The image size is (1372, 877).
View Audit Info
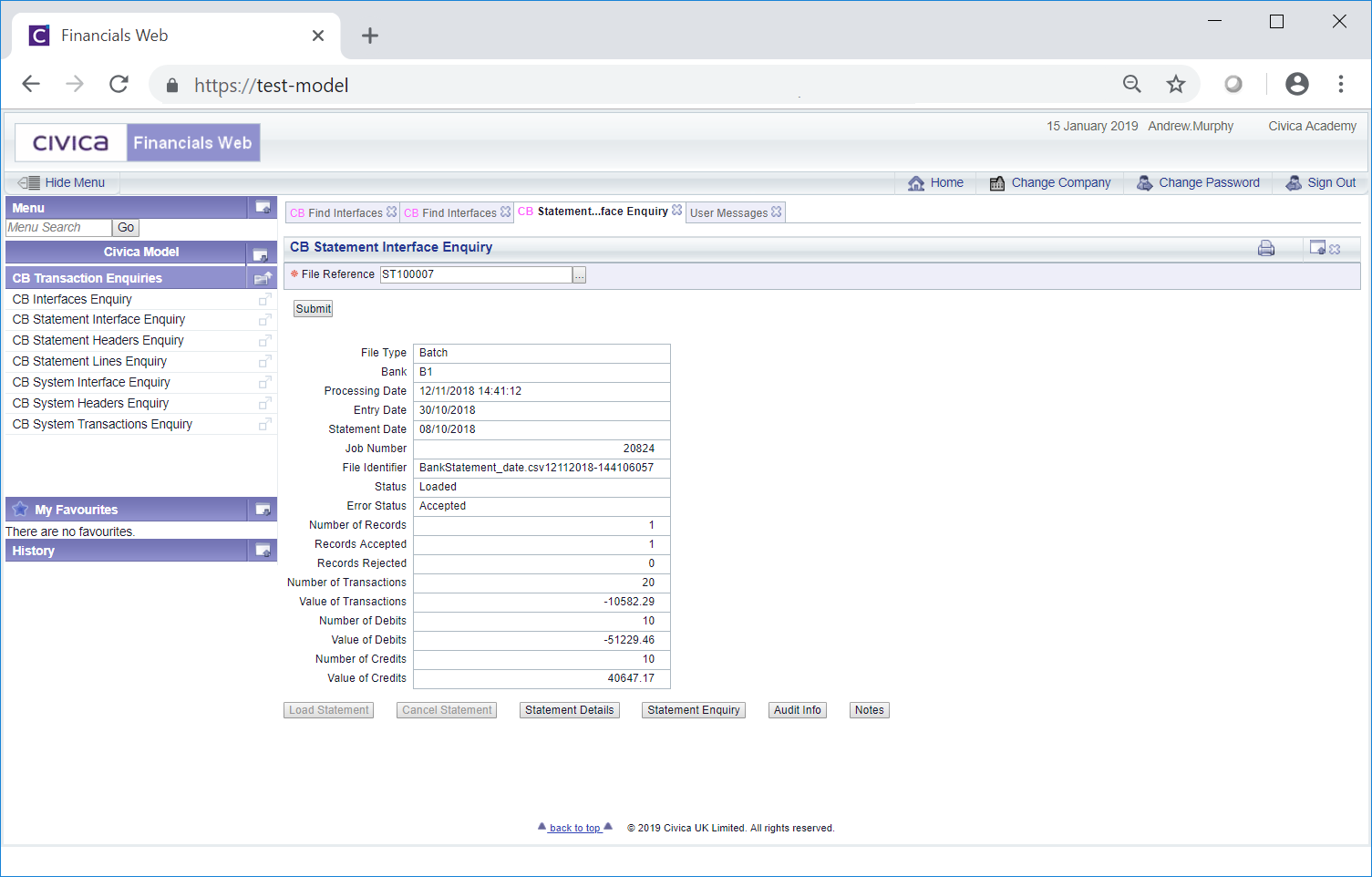click(798, 710)
